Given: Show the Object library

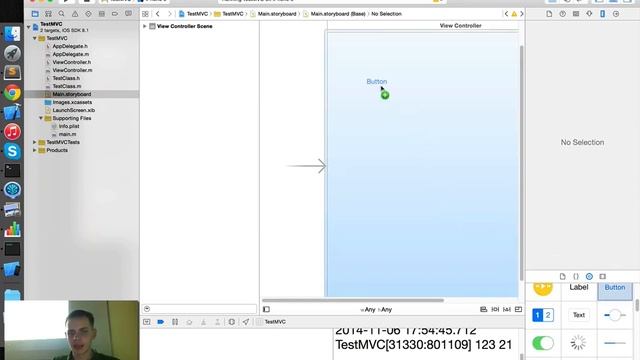Looking at the screenshot, I should tap(589, 276).
